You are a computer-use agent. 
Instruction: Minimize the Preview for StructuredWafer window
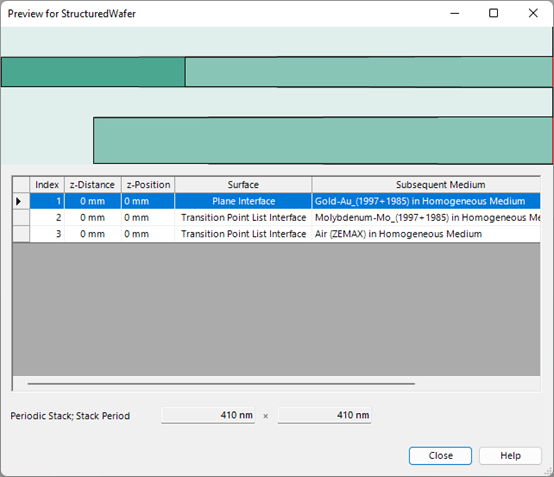[455, 13]
